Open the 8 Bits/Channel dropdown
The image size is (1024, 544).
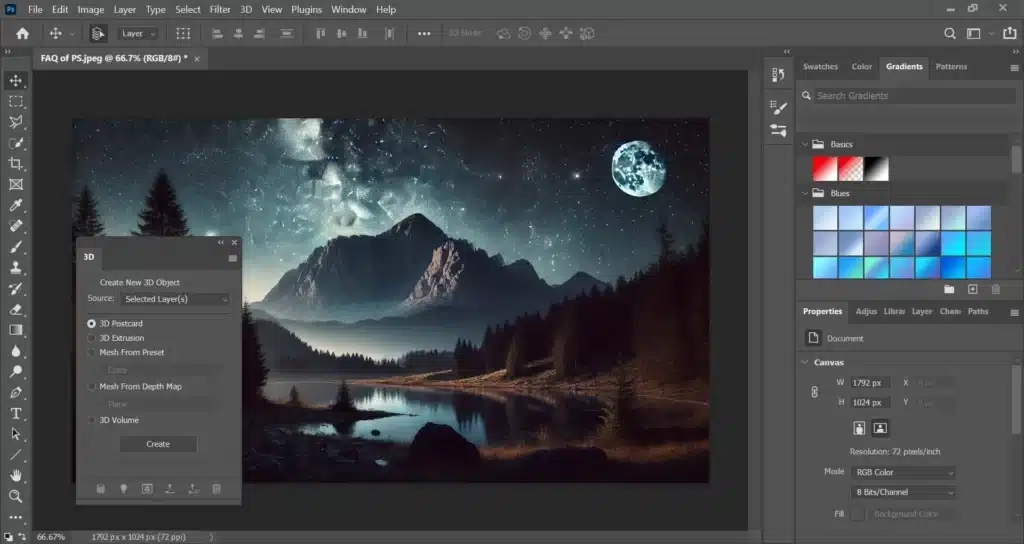point(904,492)
